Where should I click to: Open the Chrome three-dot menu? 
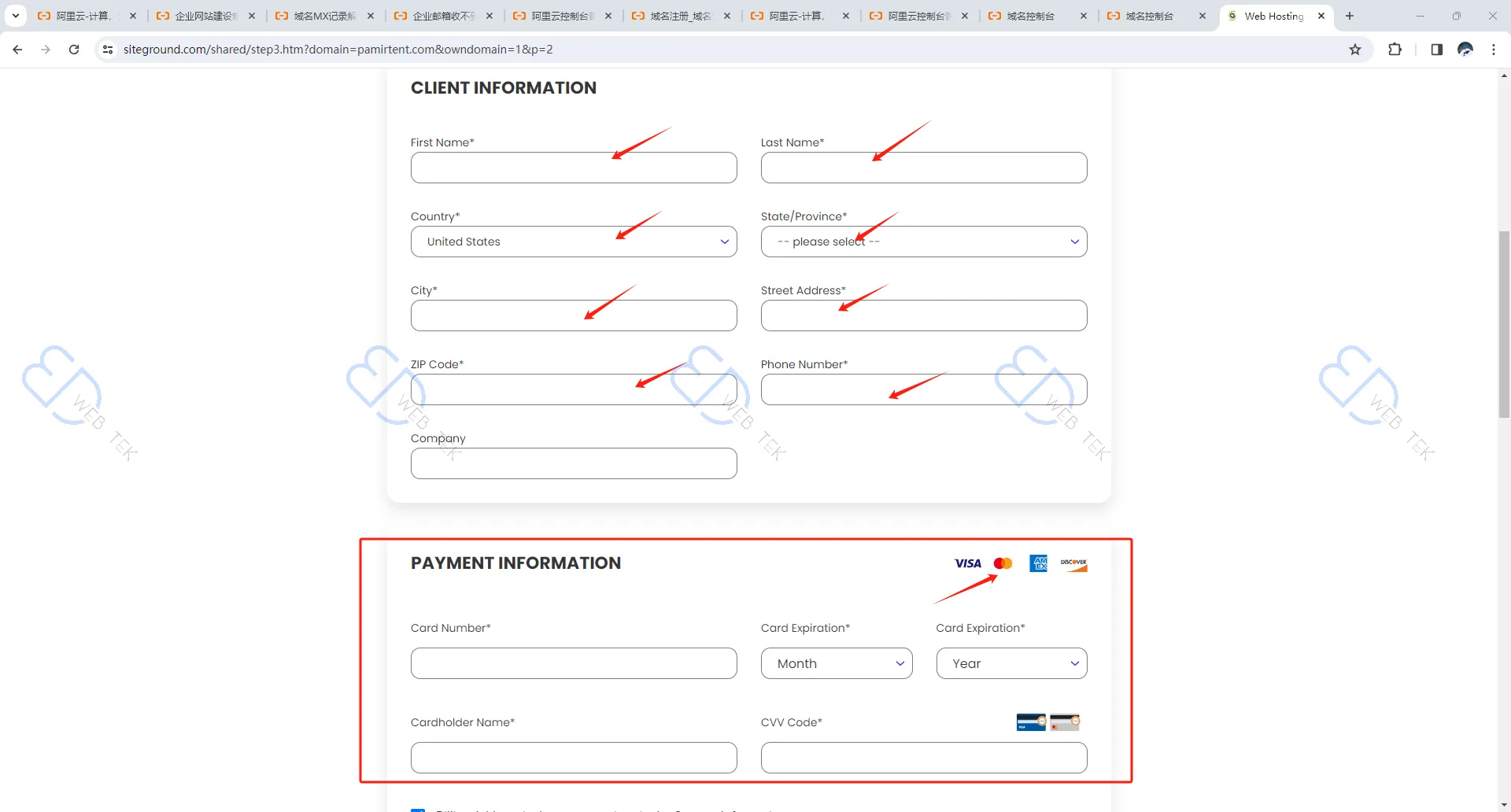(x=1494, y=50)
